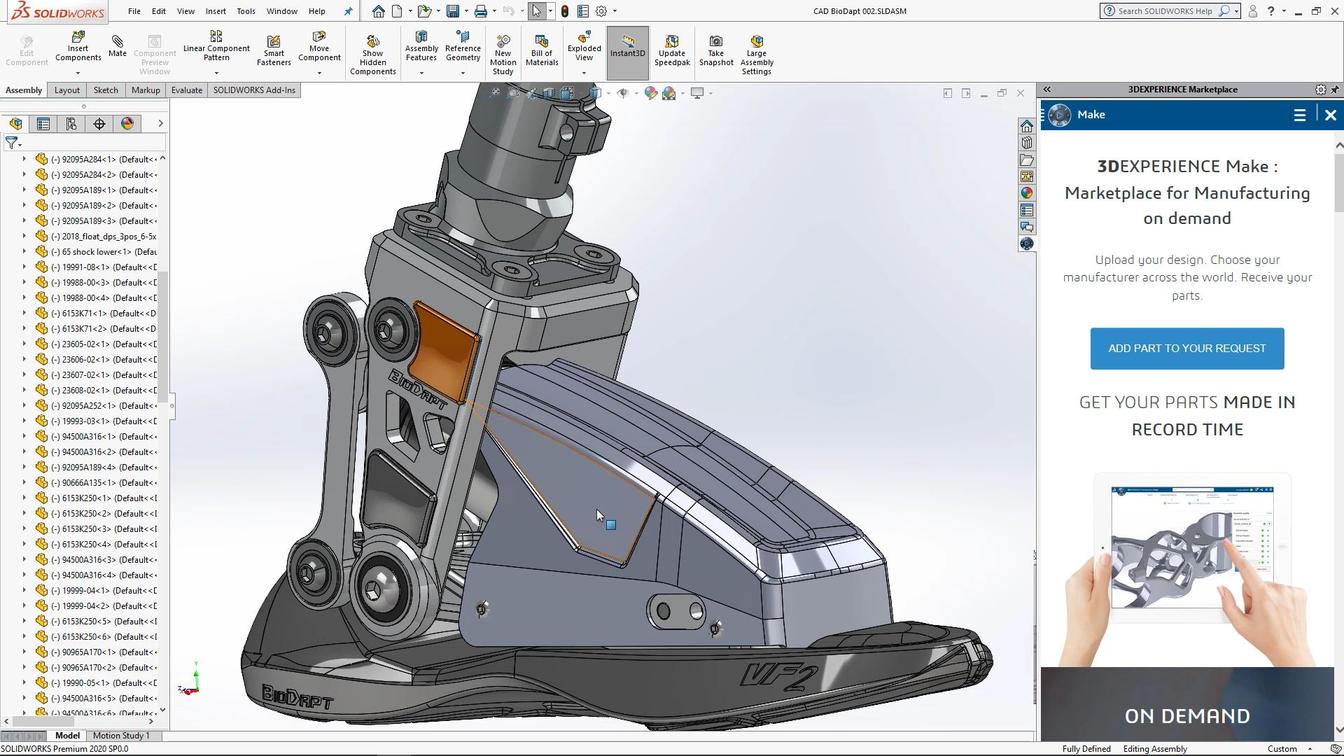Click Show Hidden Components
The image size is (1344, 756).
click(373, 55)
